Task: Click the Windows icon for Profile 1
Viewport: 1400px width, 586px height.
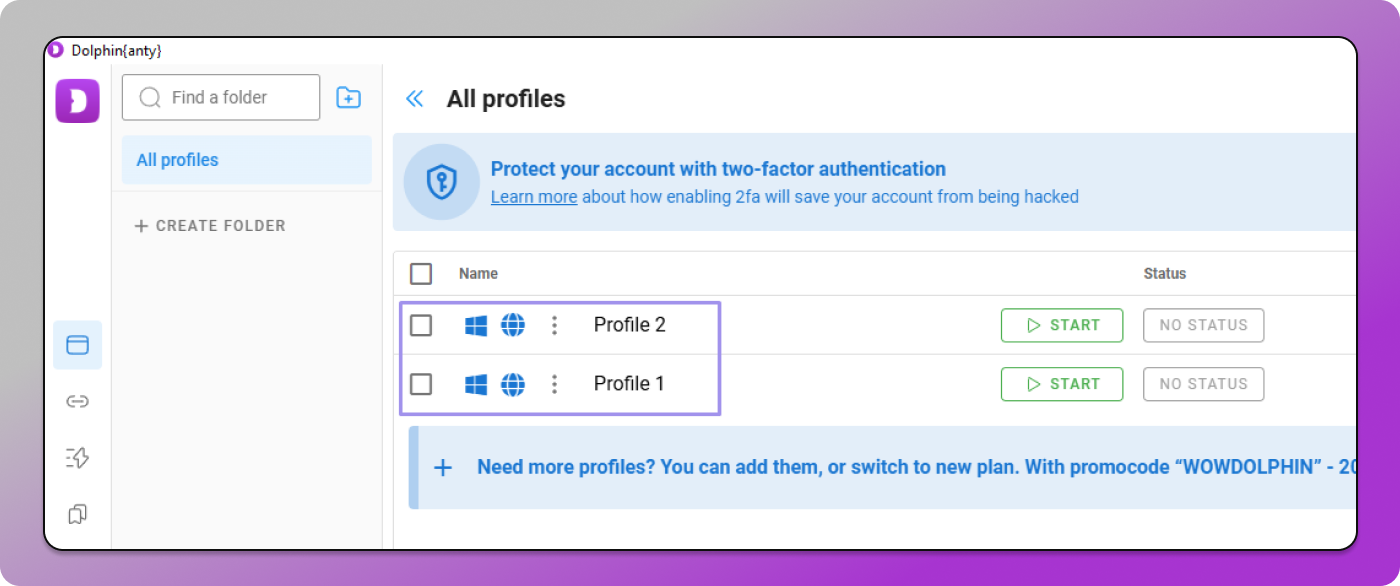Action: 476,384
